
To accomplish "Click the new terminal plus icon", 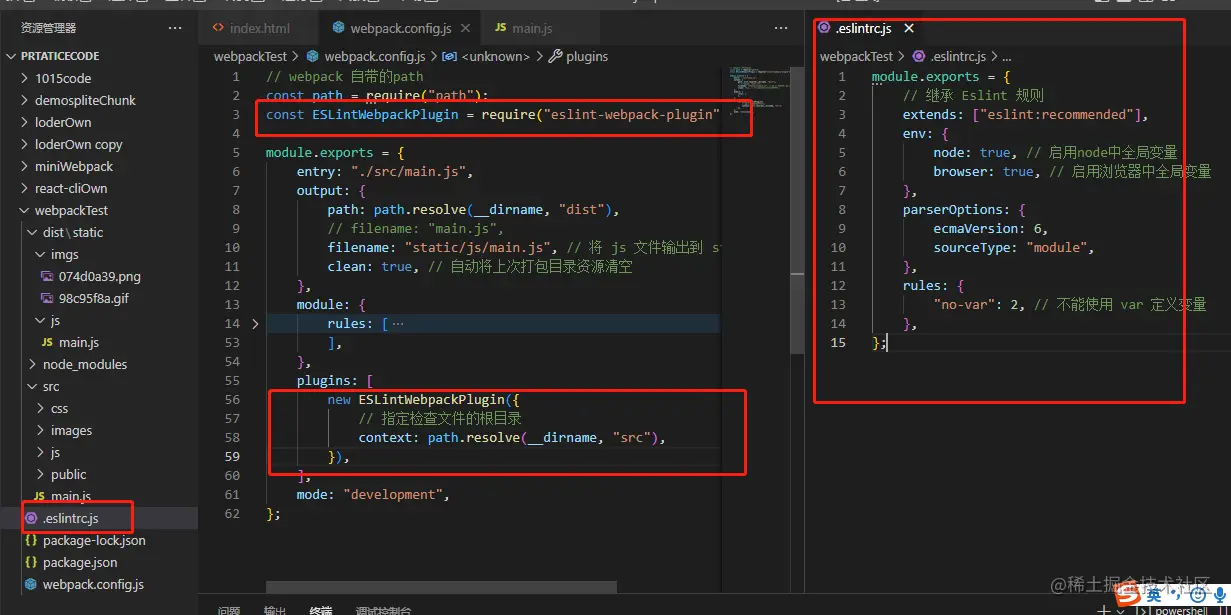I will [1103, 610].
